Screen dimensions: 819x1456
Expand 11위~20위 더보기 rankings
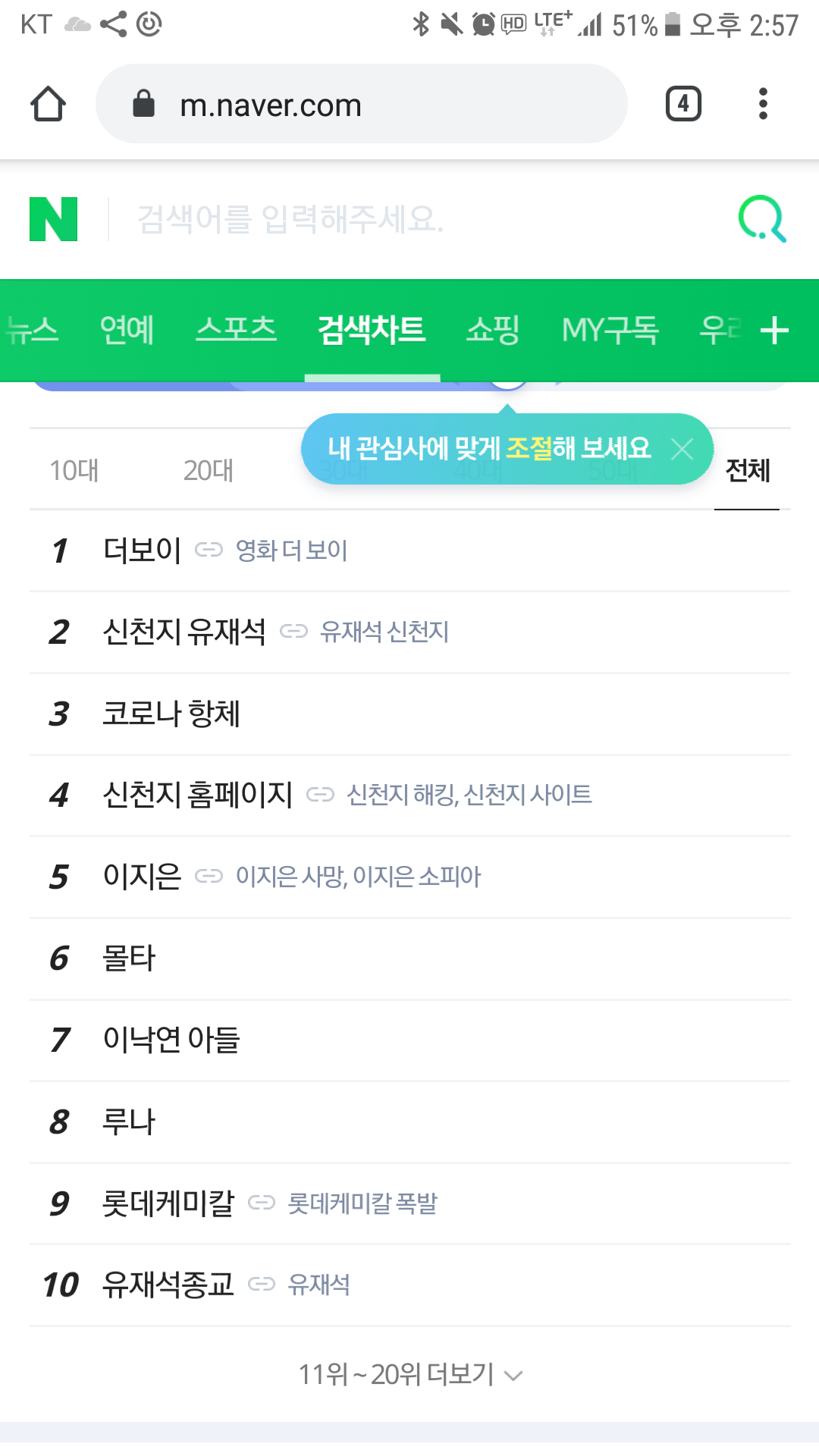[x=409, y=1374]
